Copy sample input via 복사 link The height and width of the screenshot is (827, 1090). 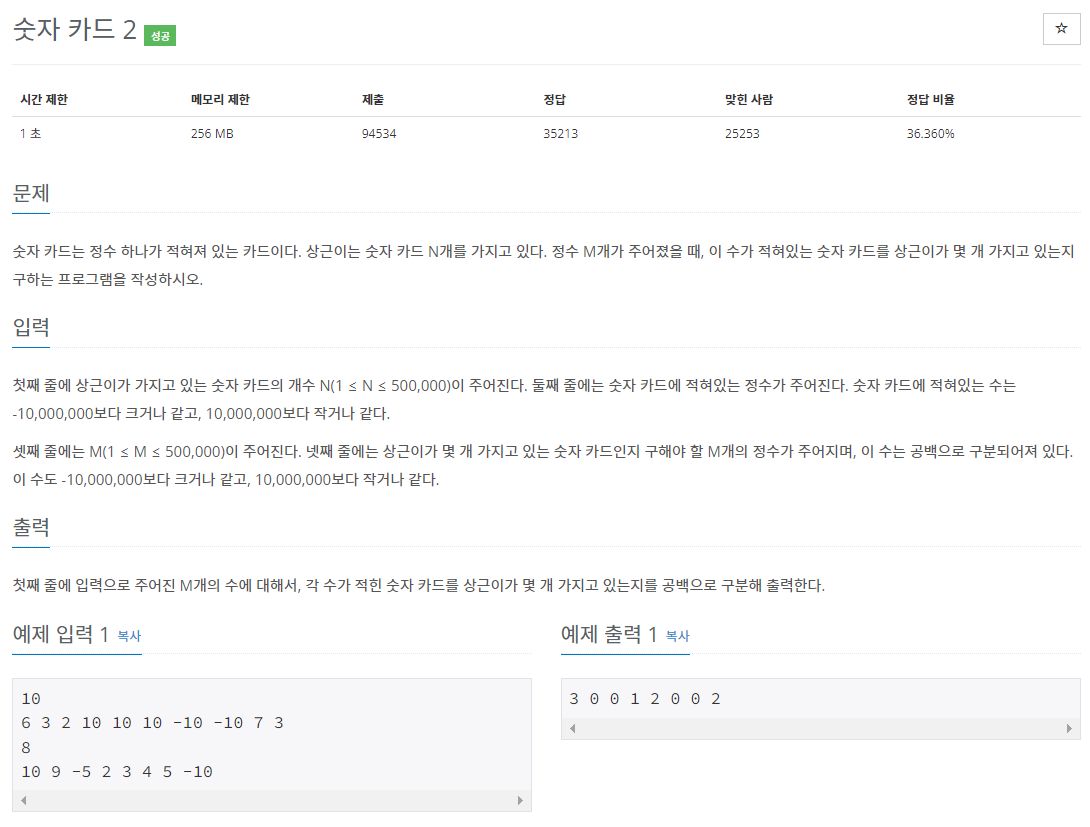click(129, 636)
